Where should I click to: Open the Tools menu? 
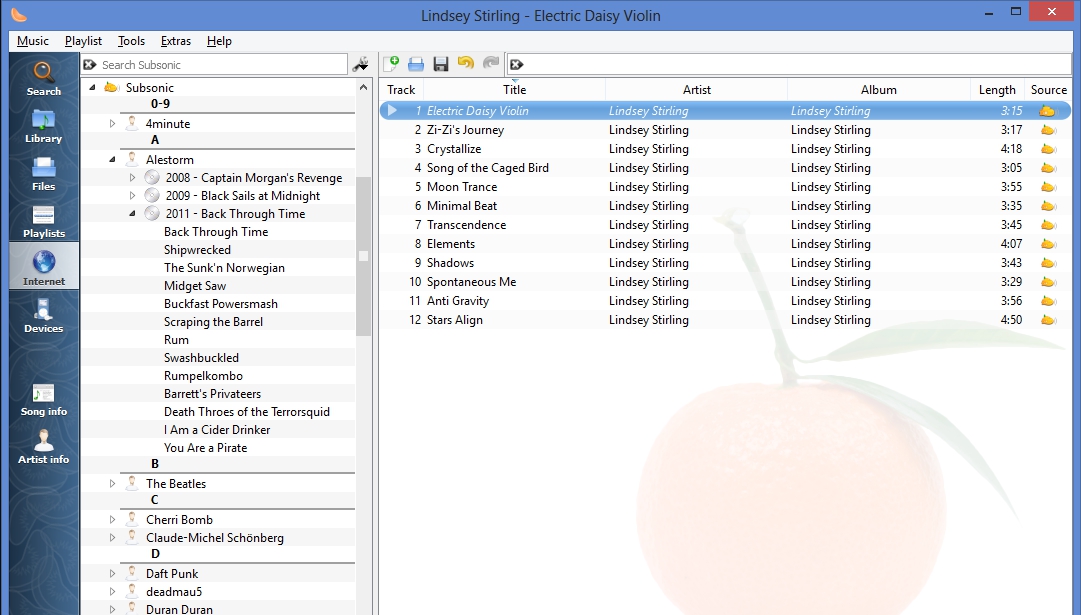pyautogui.click(x=131, y=41)
